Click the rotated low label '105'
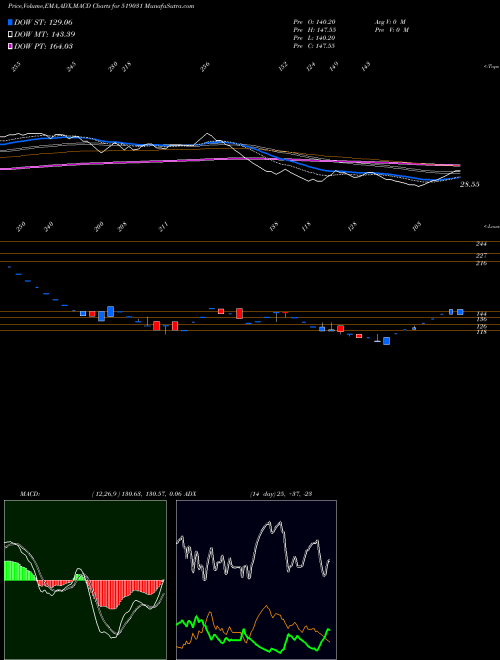The image size is (500, 660). [417, 226]
